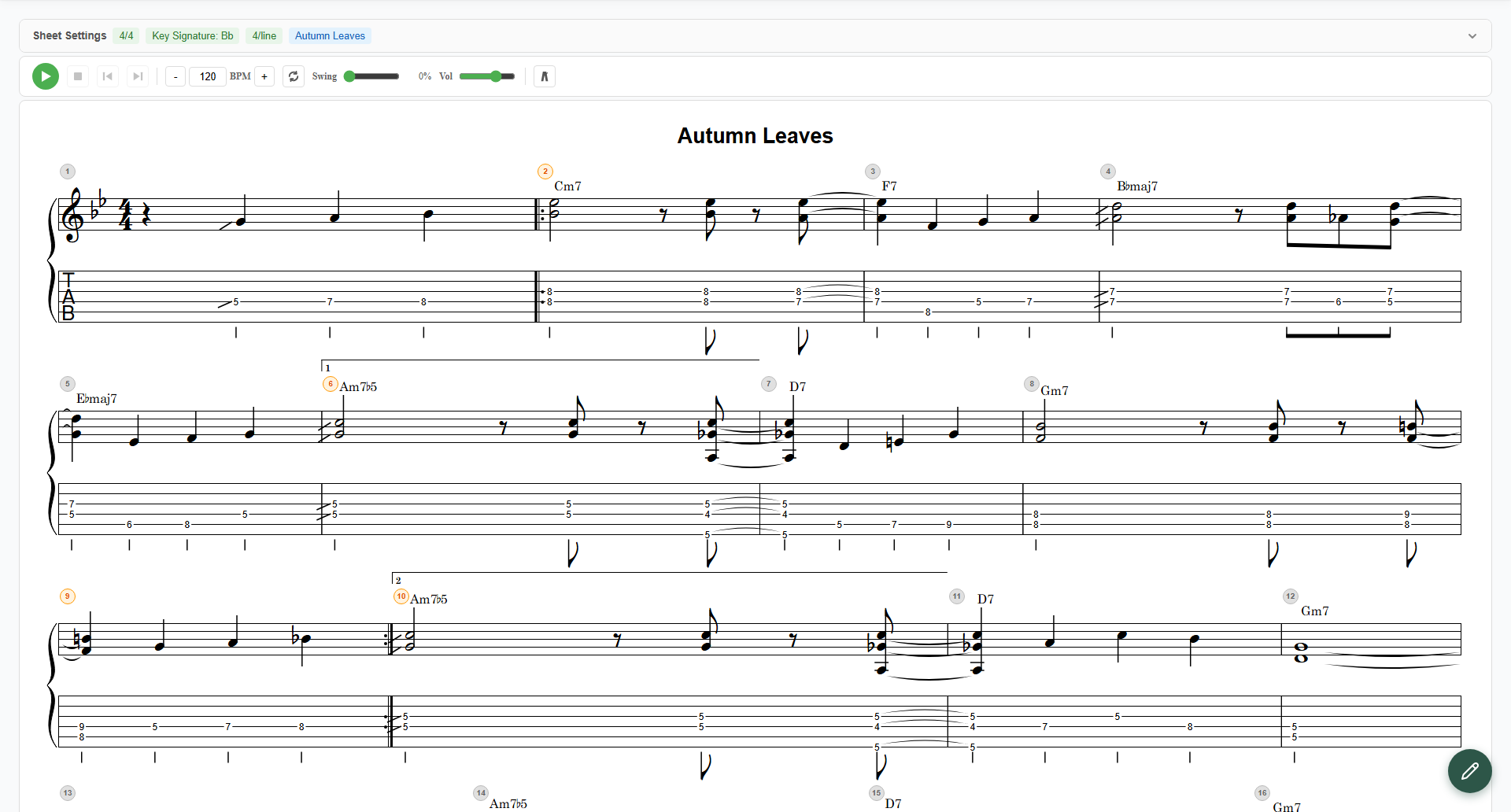1511x812 pixels.
Task: Select measure number 12 marker
Action: click(x=1291, y=596)
